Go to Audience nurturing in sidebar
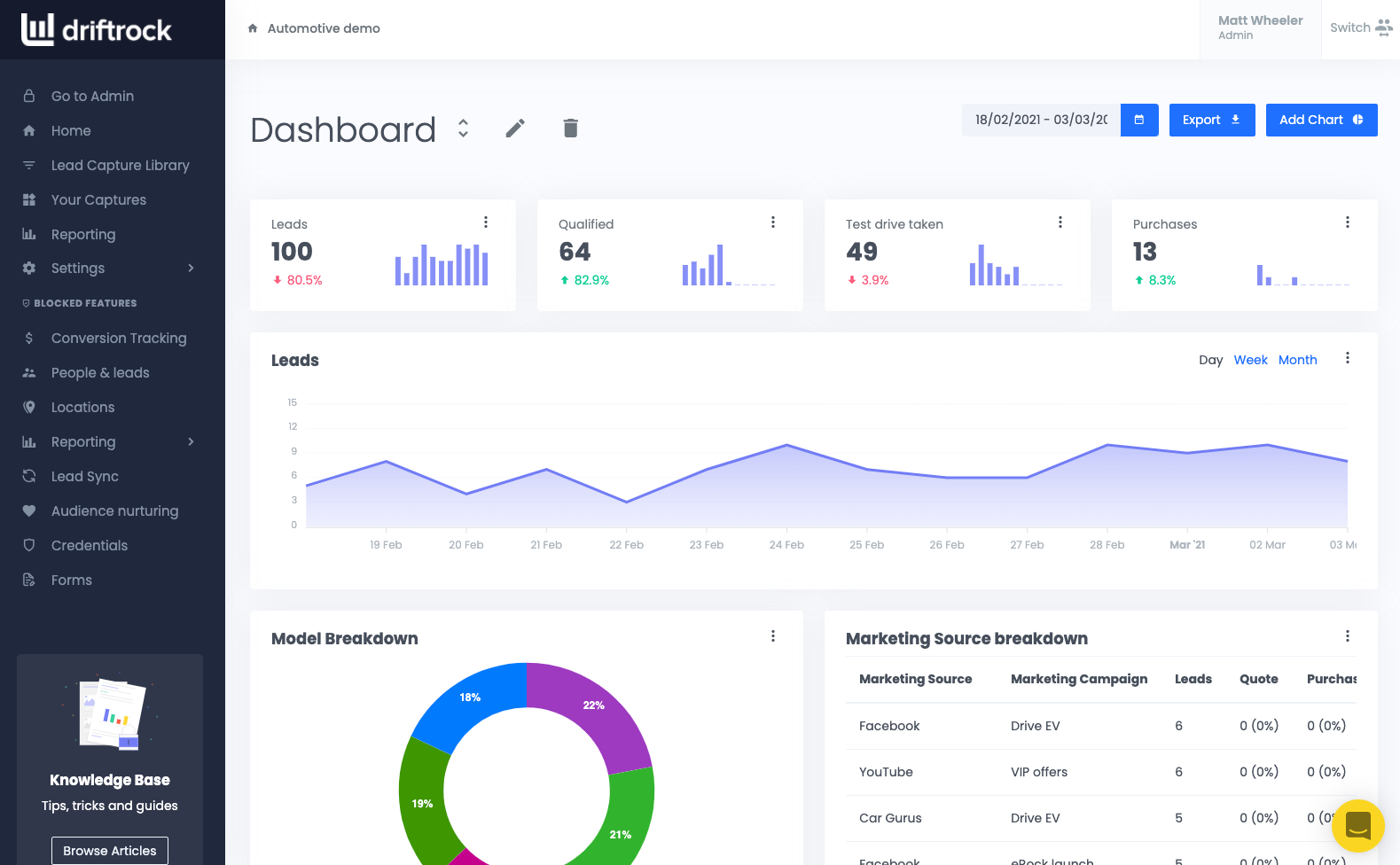The height and width of the screenshot is (865, 1400). 113,510
